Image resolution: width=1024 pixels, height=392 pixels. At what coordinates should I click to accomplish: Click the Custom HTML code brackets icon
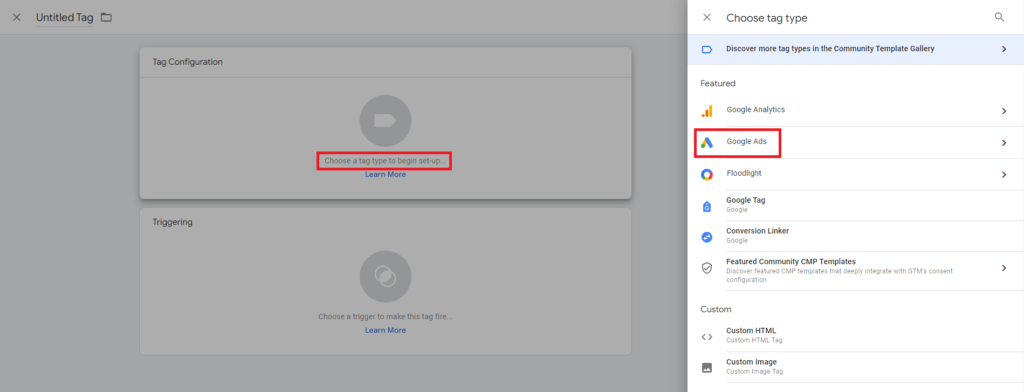(707, 337)
